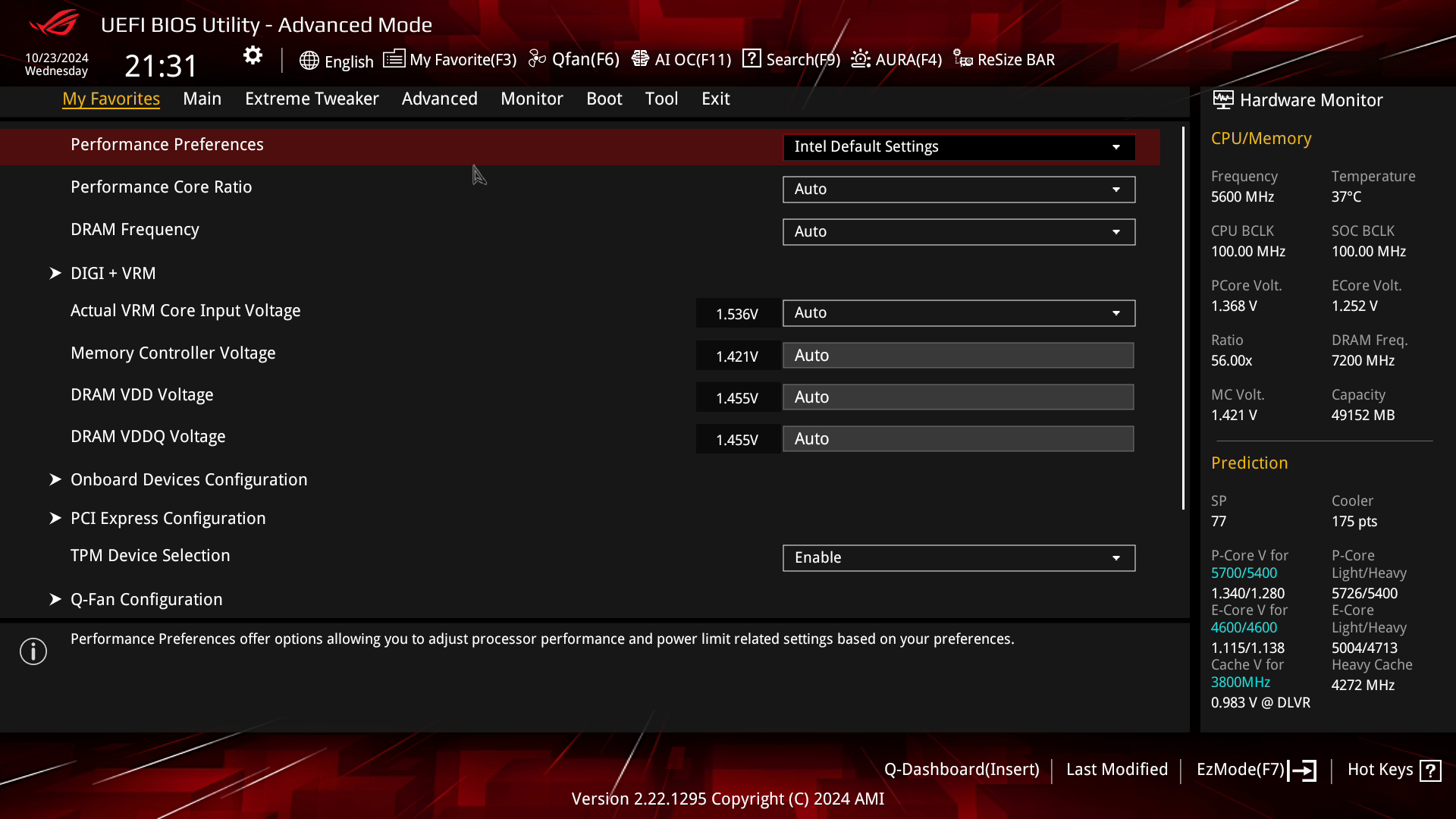Click the 5600 MHz frequency value

tap(1242, 196)
